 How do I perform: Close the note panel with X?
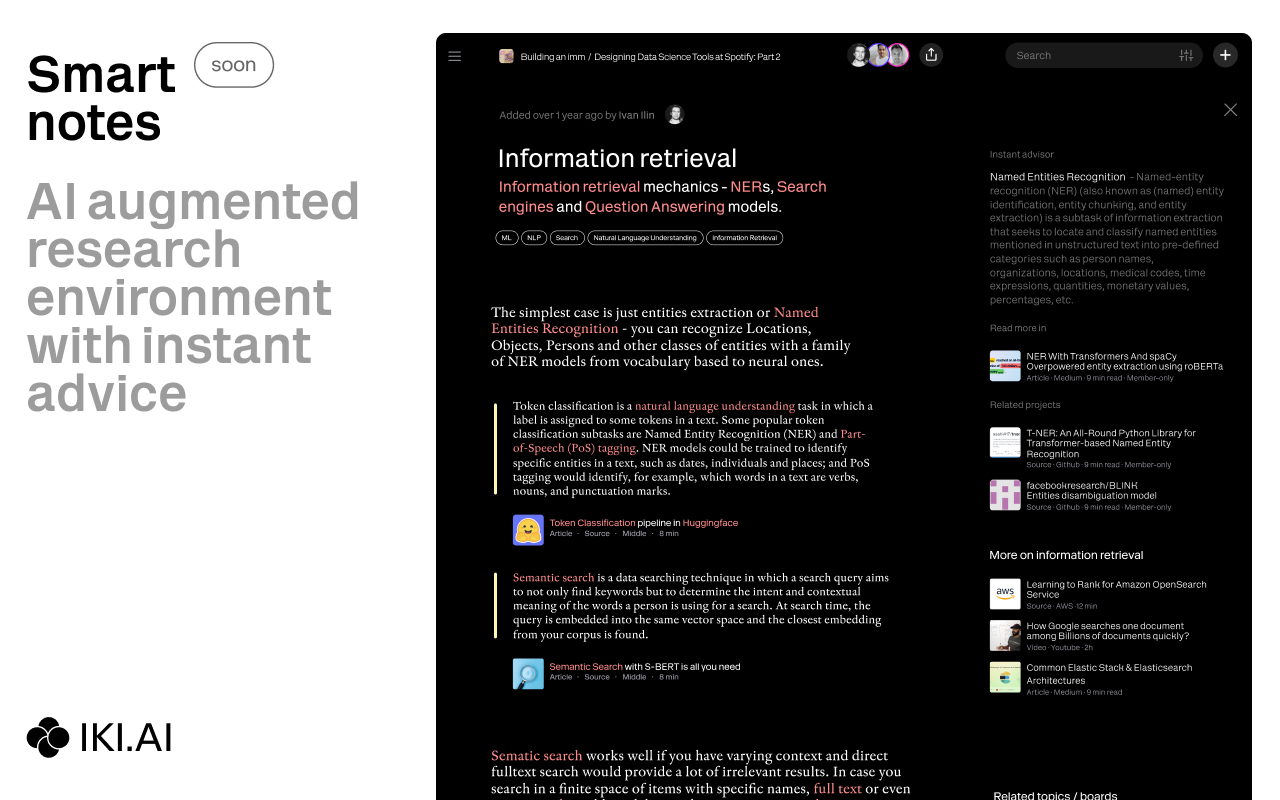click(x=1231, y=110)
